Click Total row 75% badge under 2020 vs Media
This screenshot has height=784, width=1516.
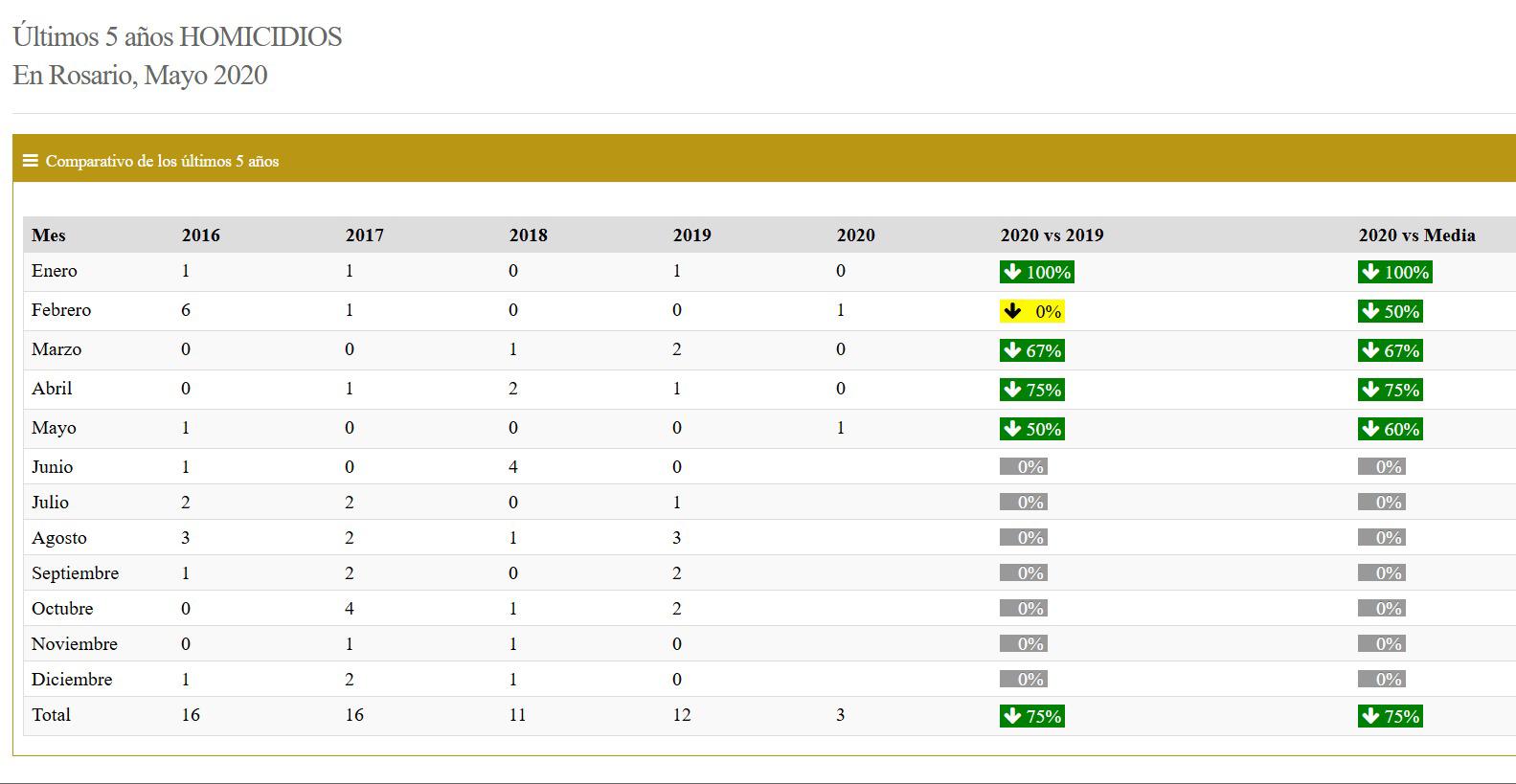coord(1390,716)
